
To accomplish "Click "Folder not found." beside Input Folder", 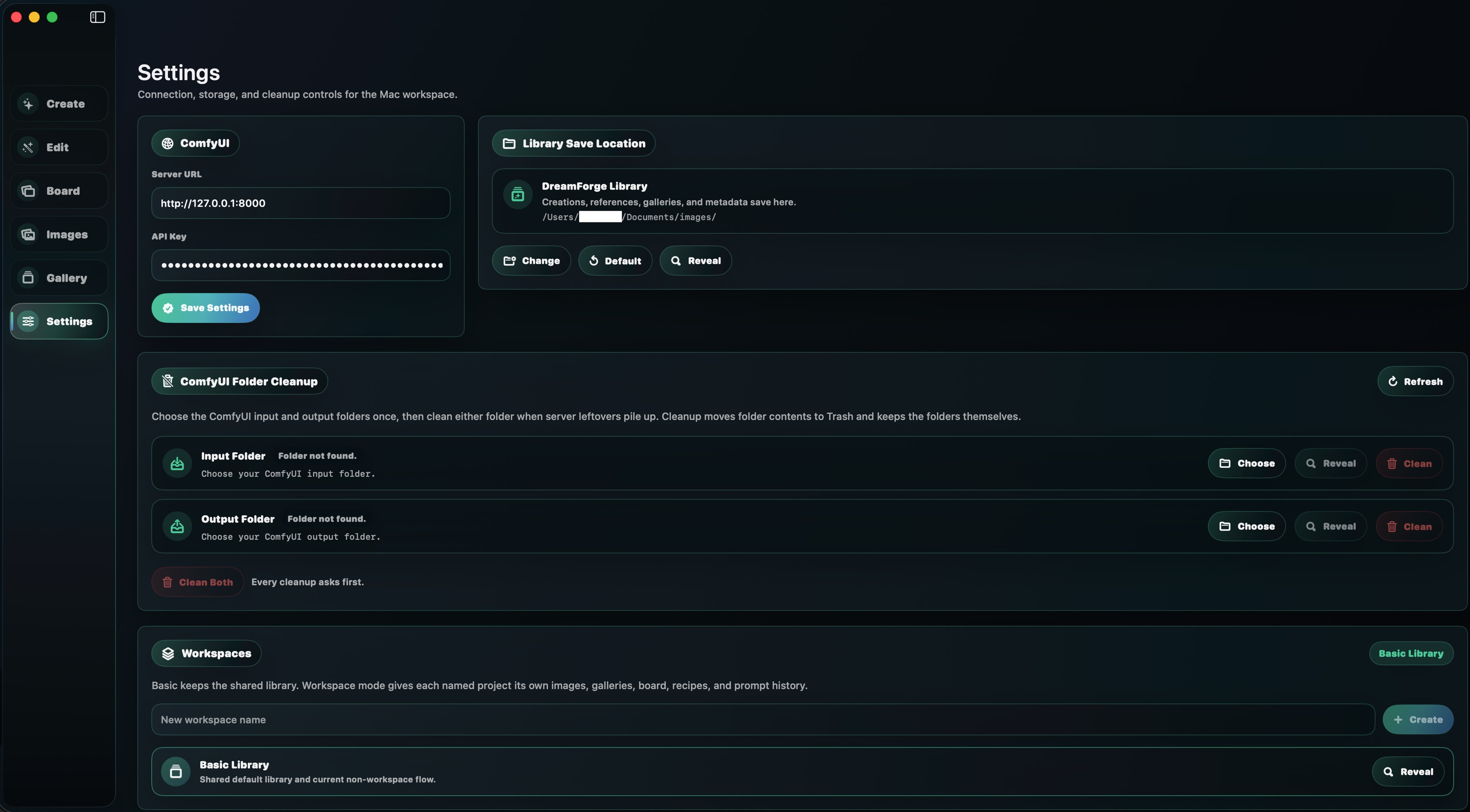I will pyautogui.click(x=317, y=456).
